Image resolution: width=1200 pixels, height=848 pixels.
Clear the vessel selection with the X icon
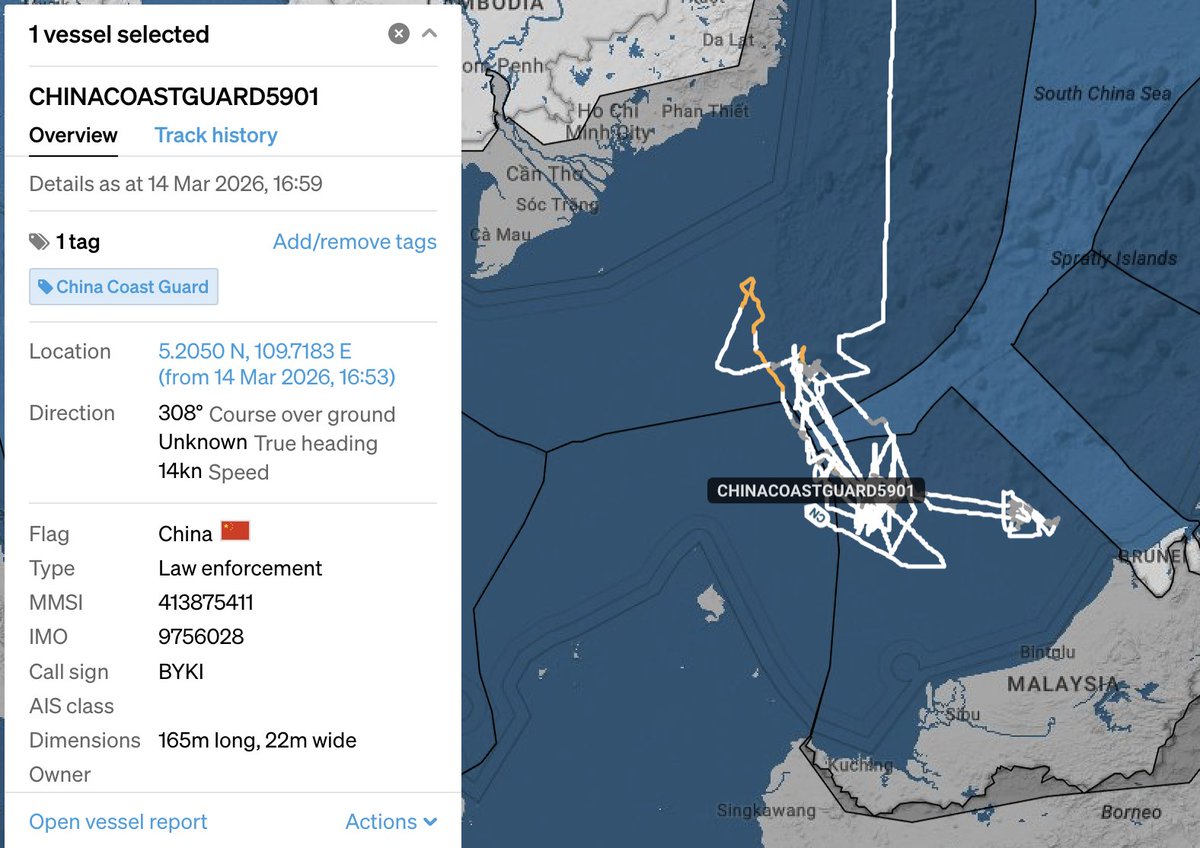coord(399,34)
